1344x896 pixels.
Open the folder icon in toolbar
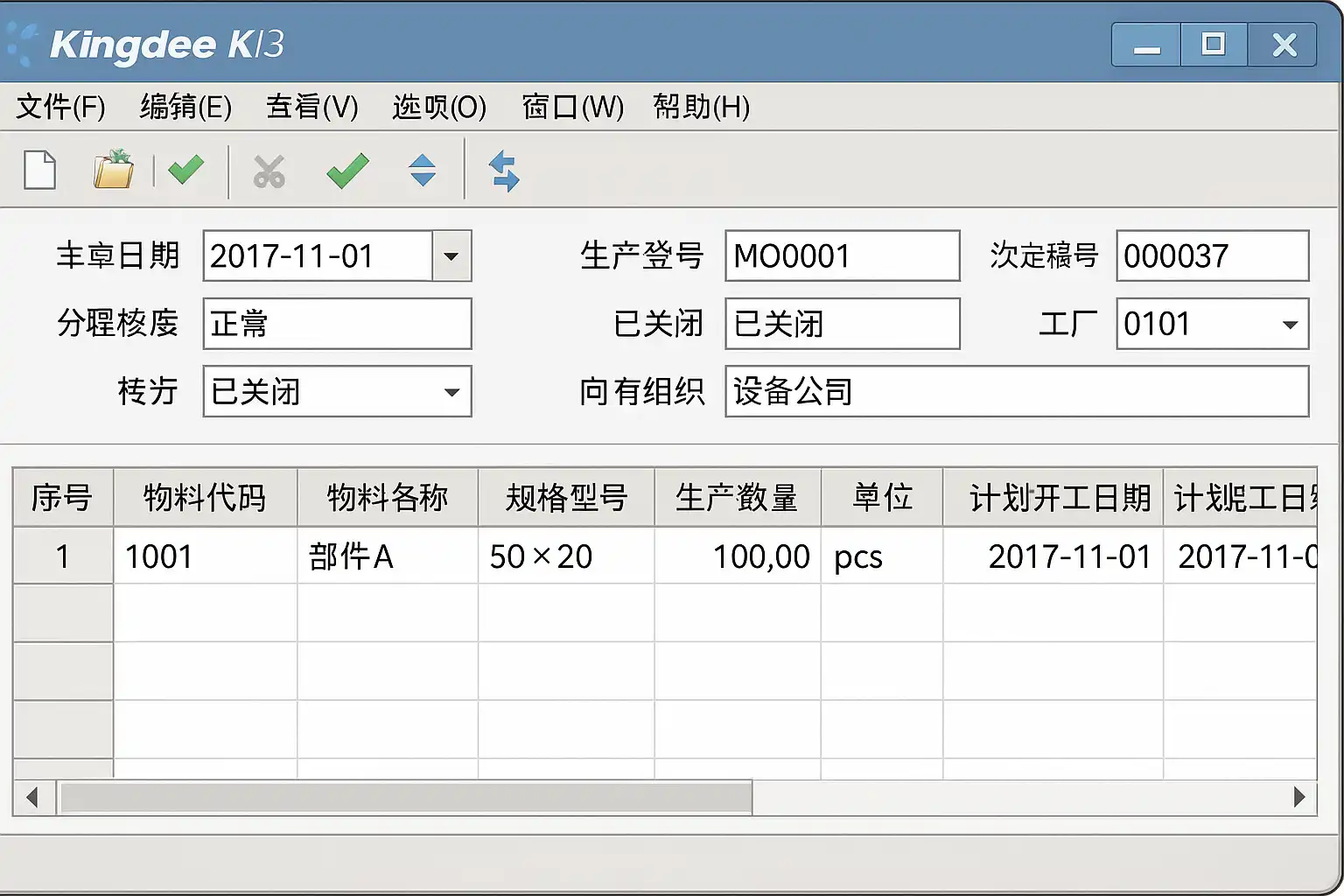[x=114, y=169]
